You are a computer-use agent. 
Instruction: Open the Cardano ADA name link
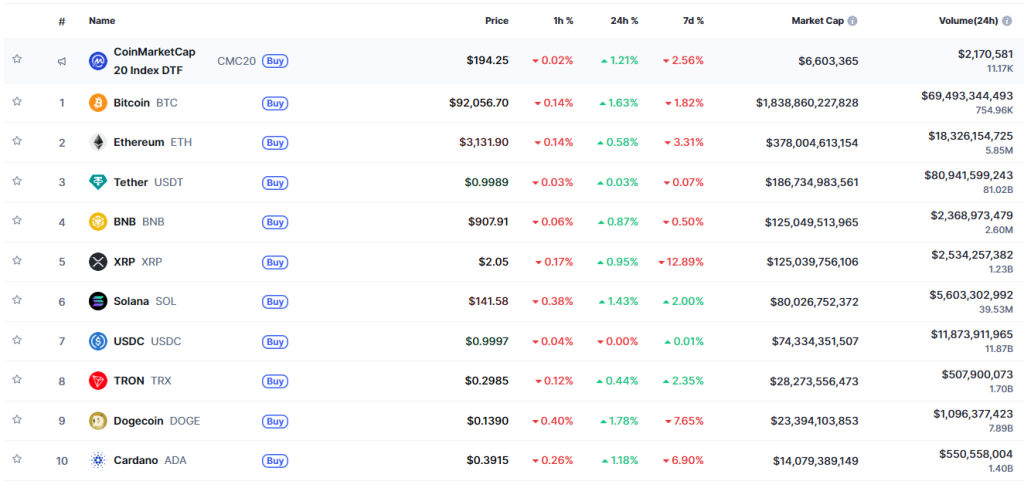point(150,460)
